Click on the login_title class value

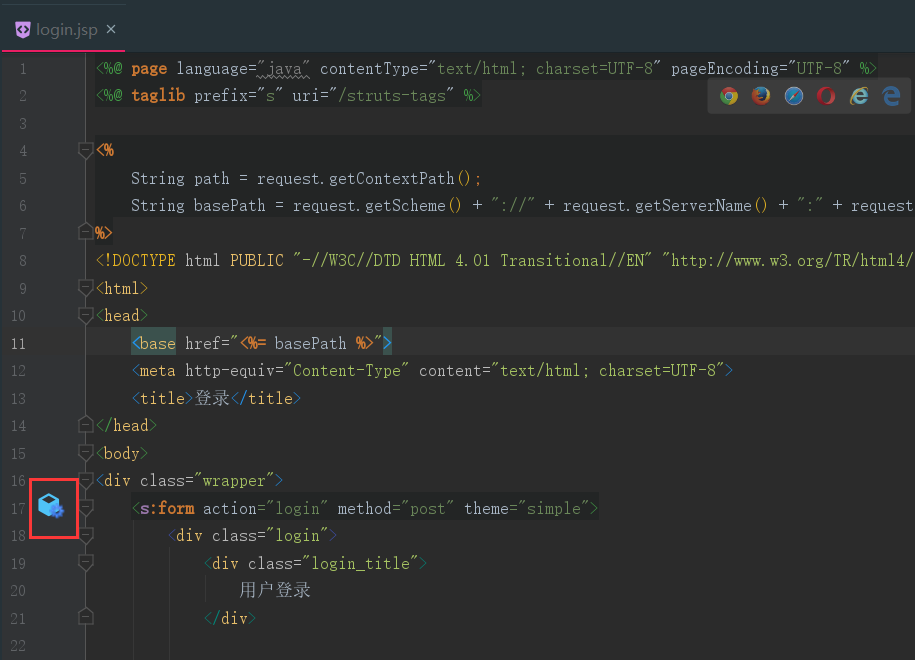361,563
